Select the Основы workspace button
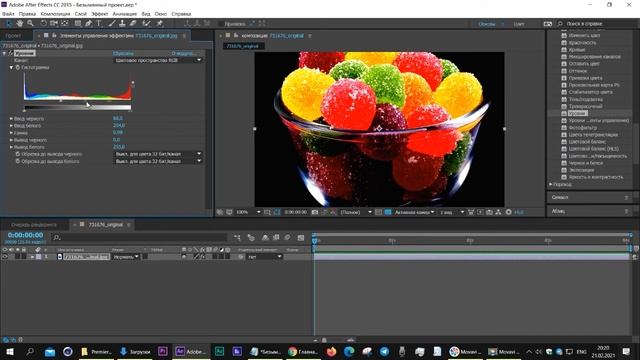The height and width of the screenshot is (360, 640). click(487, 24)
